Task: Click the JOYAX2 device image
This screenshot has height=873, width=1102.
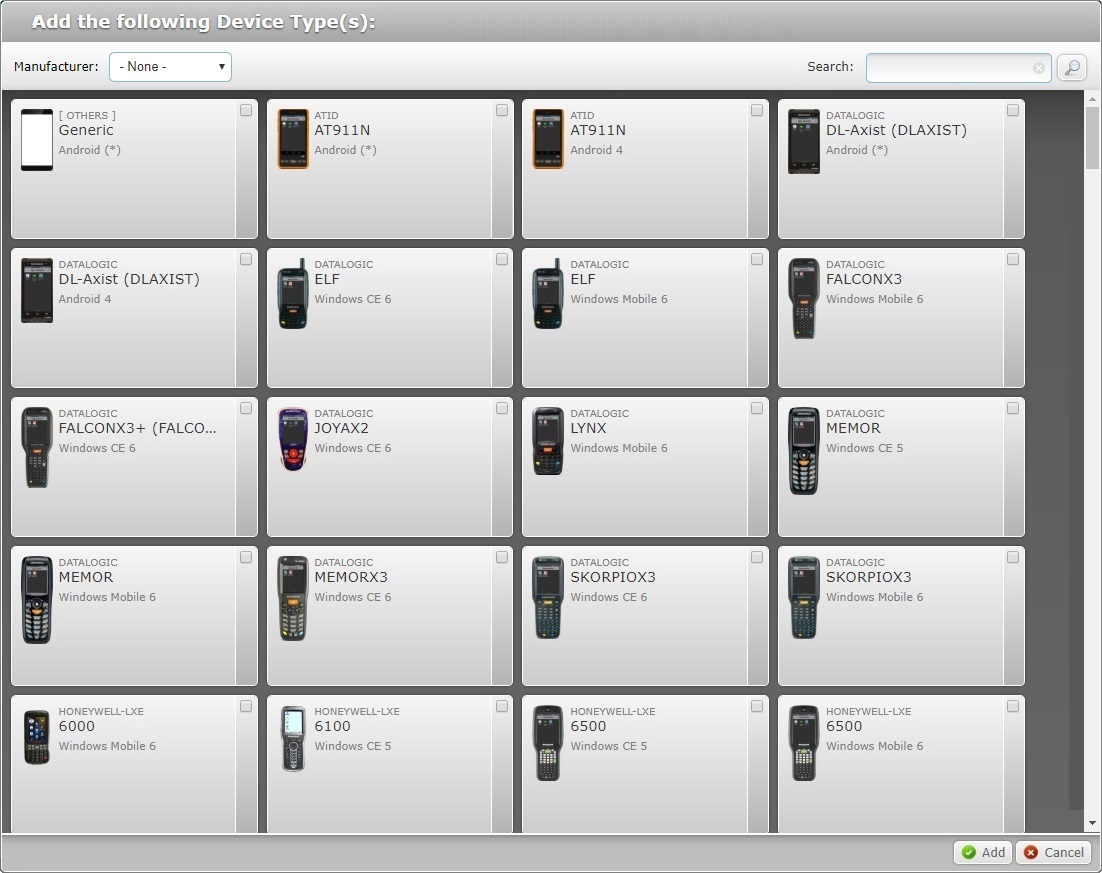Action: 293,438
